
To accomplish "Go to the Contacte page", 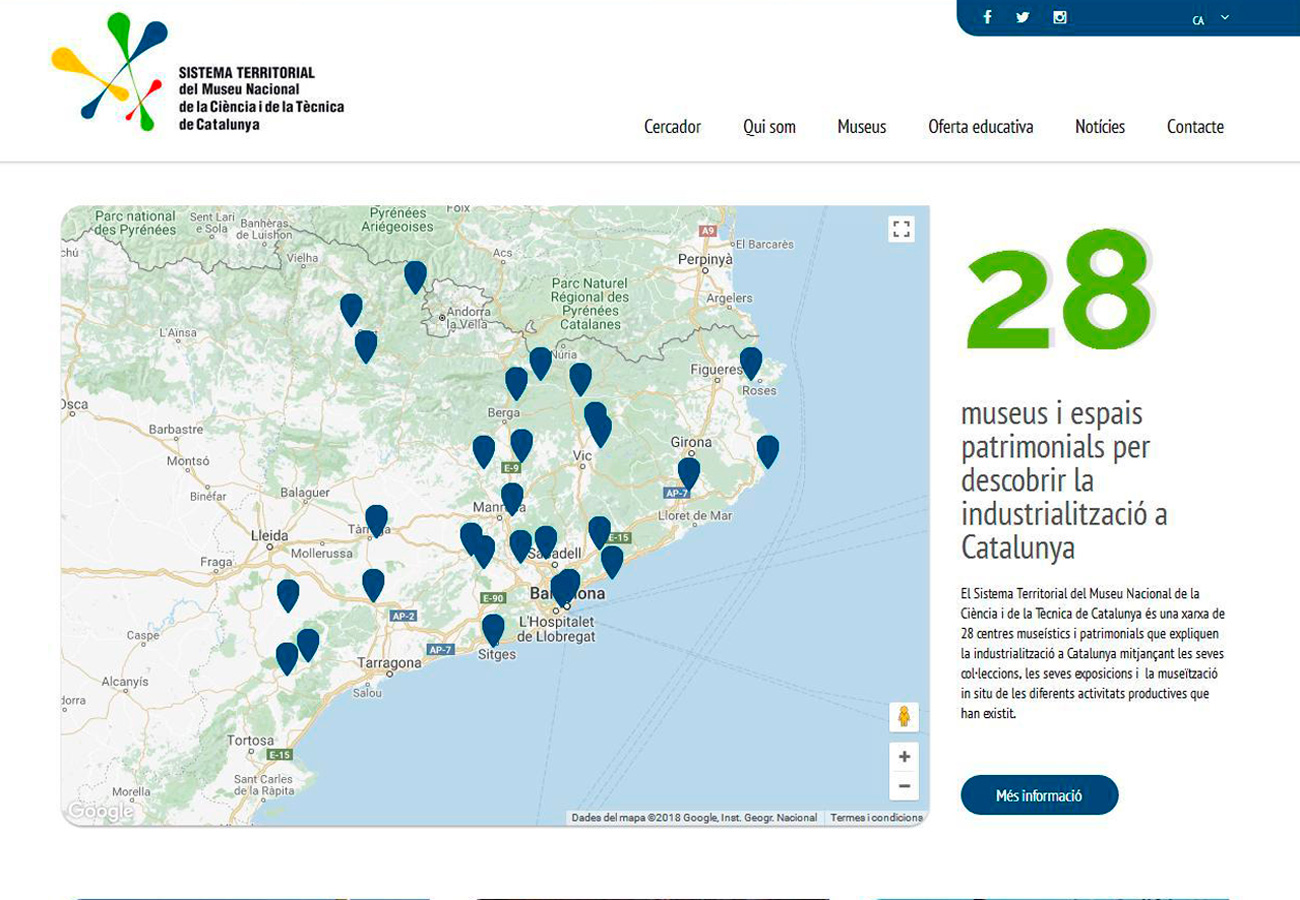I will coord(1195,127).
